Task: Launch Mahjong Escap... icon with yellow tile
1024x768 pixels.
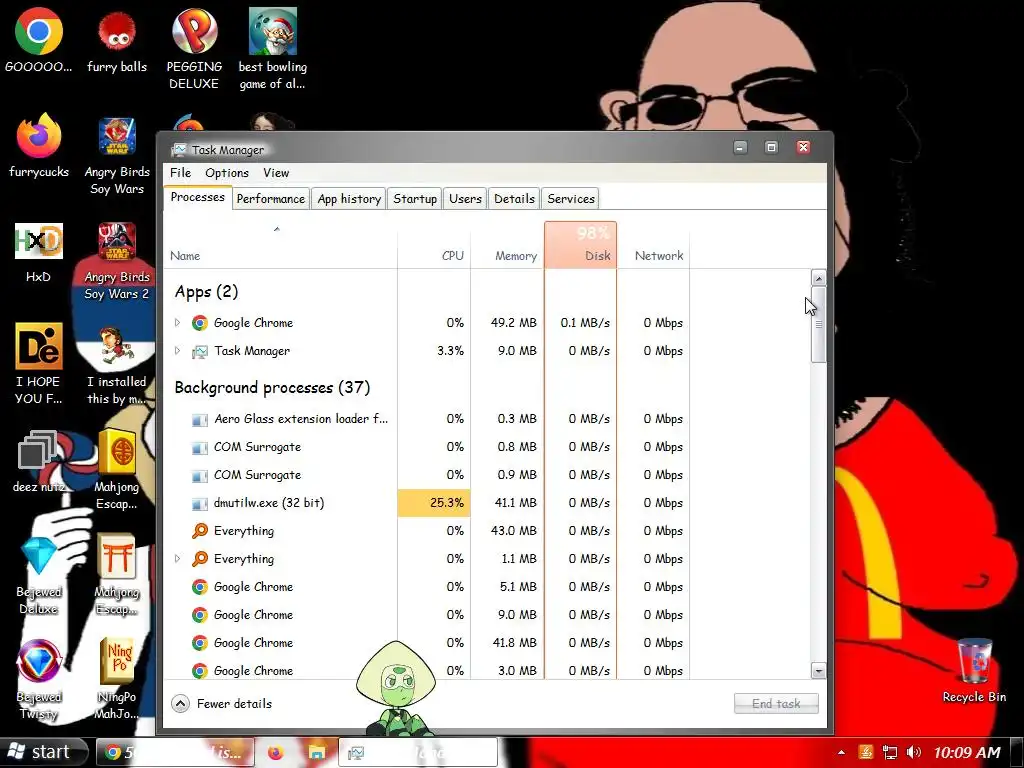Action: tap(117, 469)
